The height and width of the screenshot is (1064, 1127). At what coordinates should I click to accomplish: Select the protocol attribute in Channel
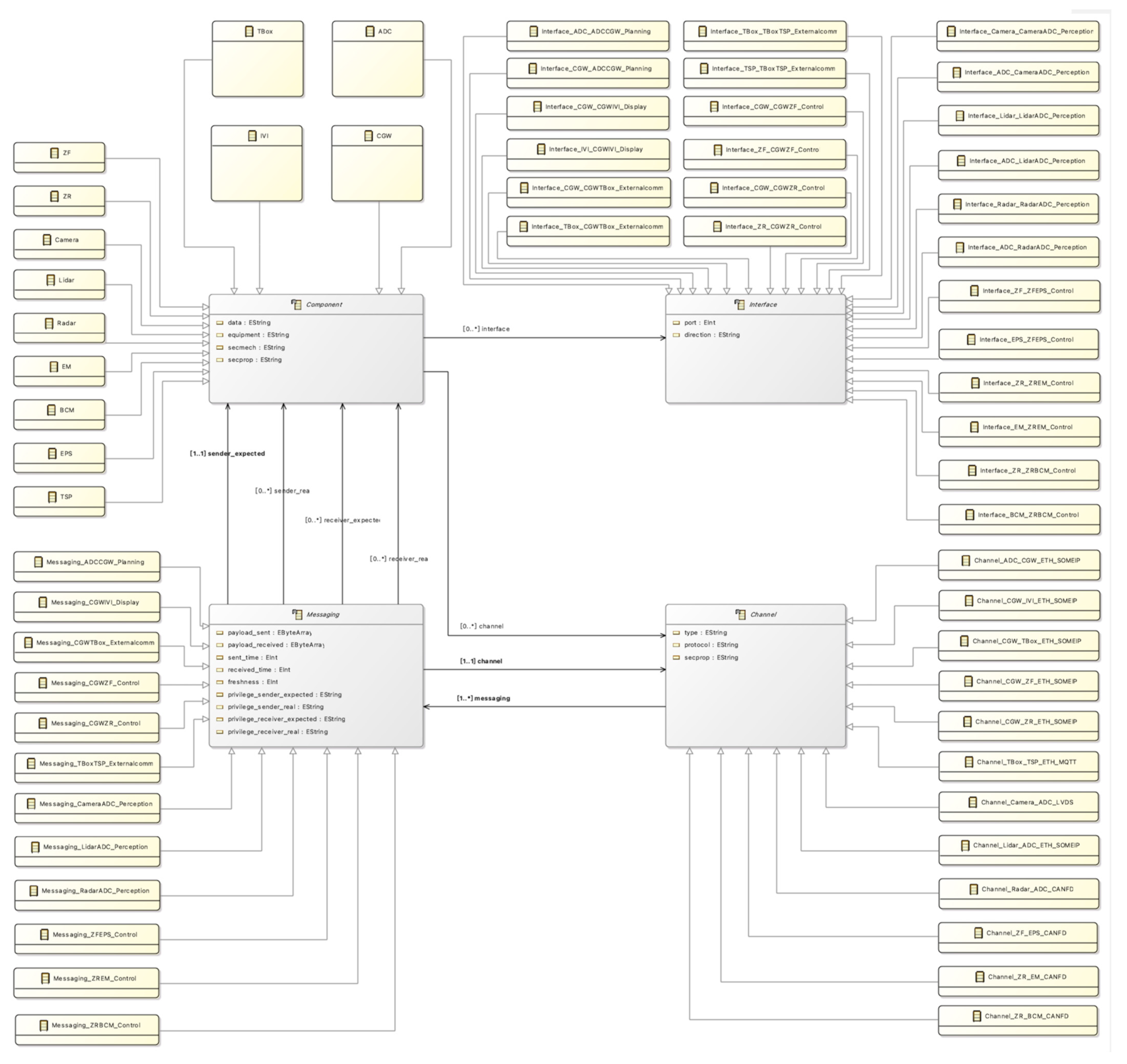(x=710, y=645)
